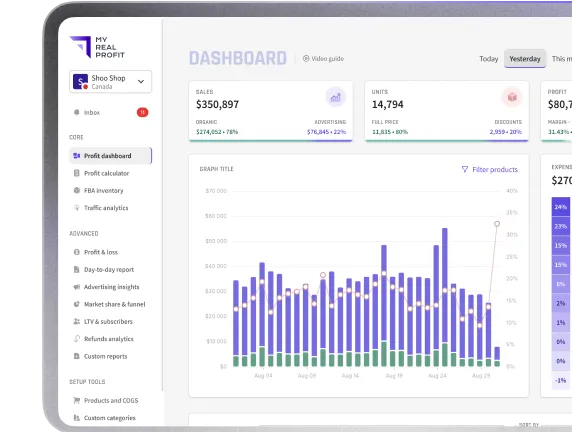Click the Units value 14,794
The image size is (572, 432).
387,104
